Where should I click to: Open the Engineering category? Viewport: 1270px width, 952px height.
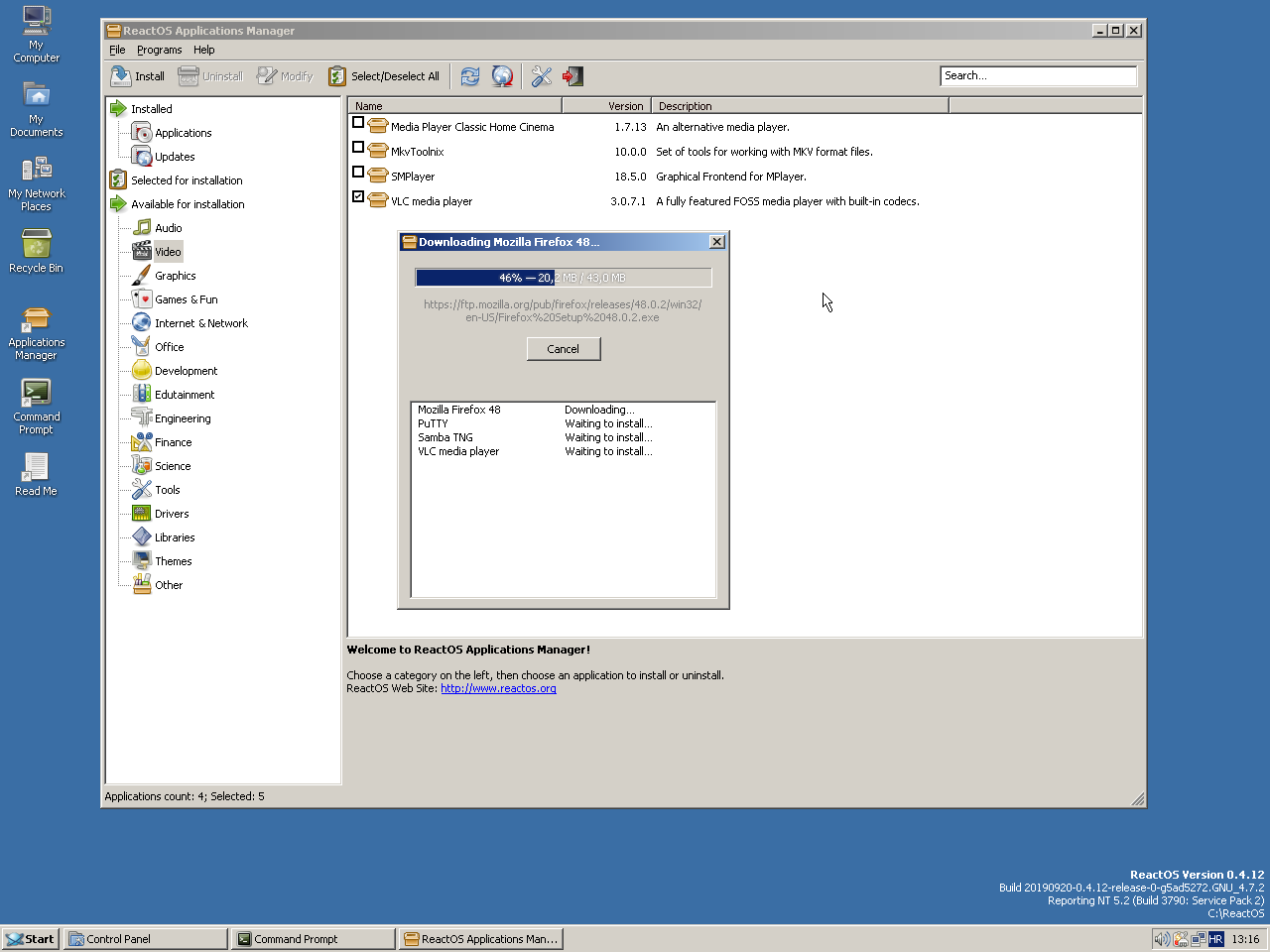(x=183, y=418)
